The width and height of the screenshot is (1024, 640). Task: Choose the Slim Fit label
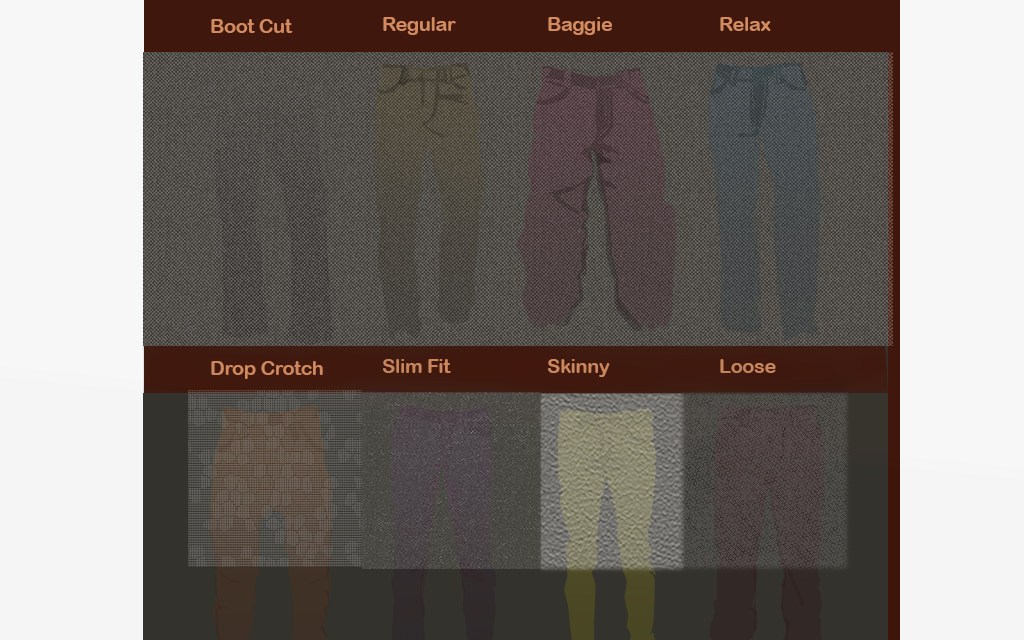416,367
